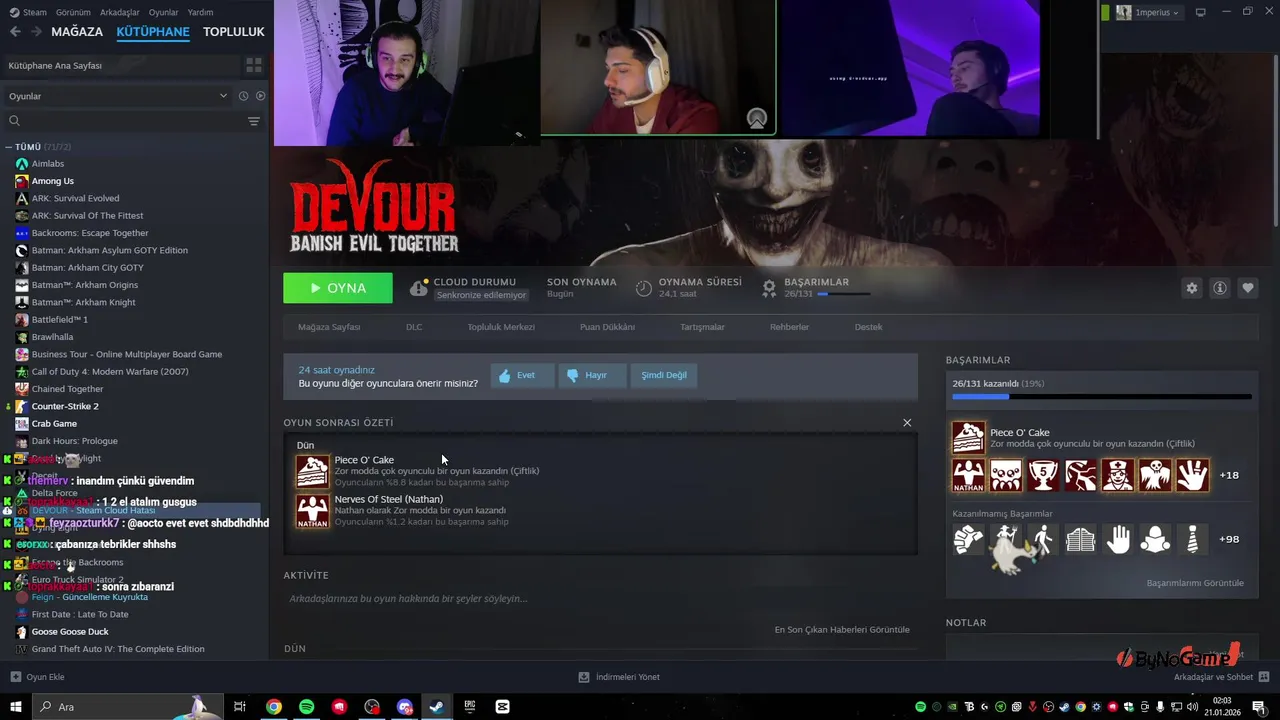Open the Puan Dükkânı tab
This screenshot has height=720, width=1280.
click(x=607, y=327)
